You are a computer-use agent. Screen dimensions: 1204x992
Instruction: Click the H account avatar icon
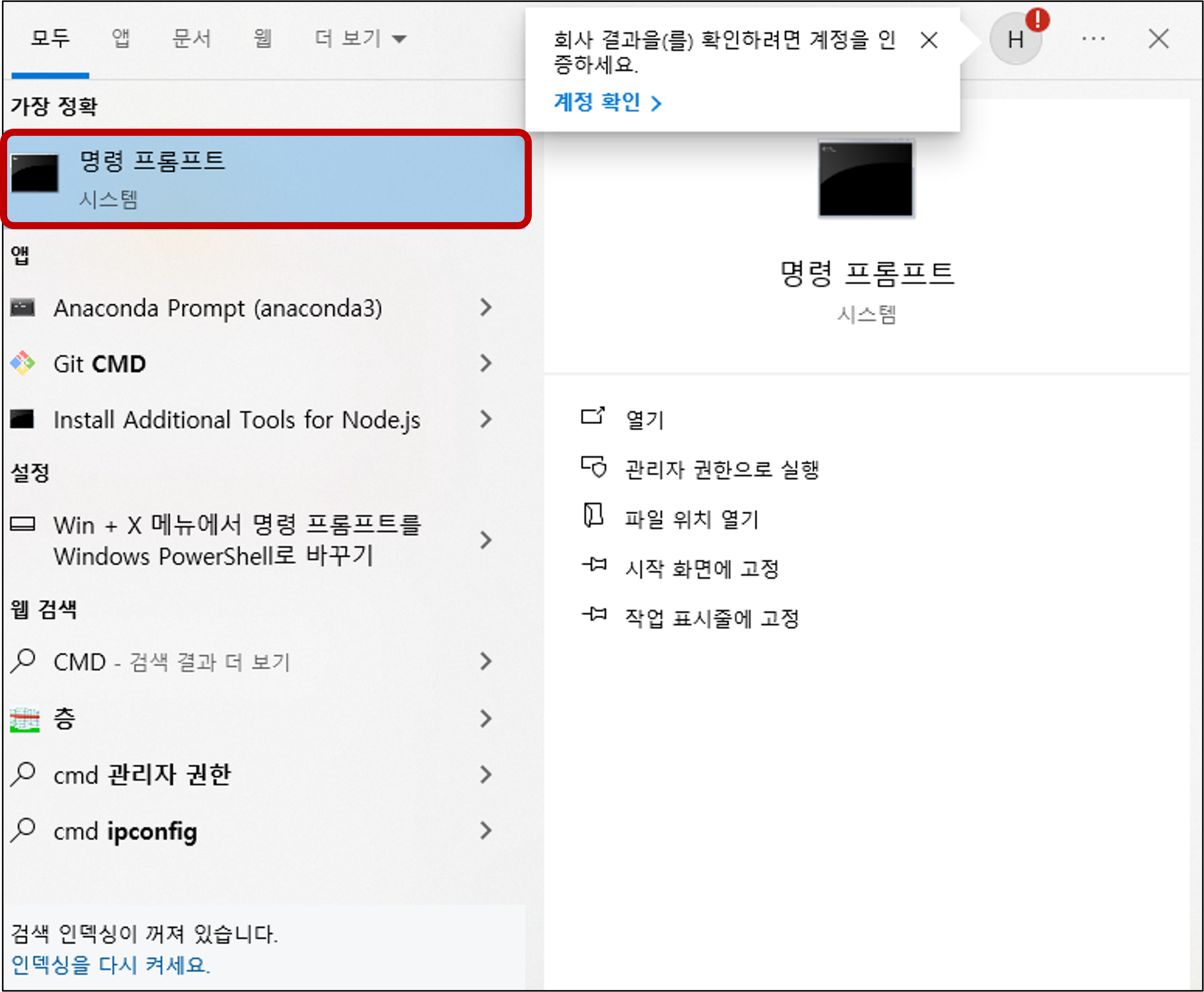tap(1015, 39)
